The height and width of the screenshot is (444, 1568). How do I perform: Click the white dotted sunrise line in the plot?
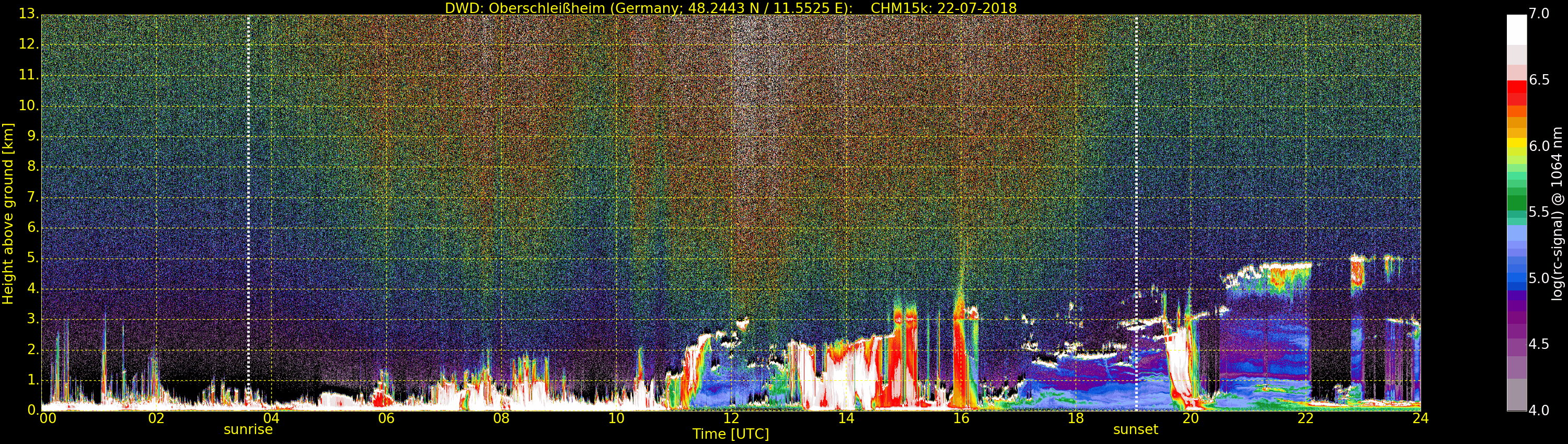pos(248,182)
